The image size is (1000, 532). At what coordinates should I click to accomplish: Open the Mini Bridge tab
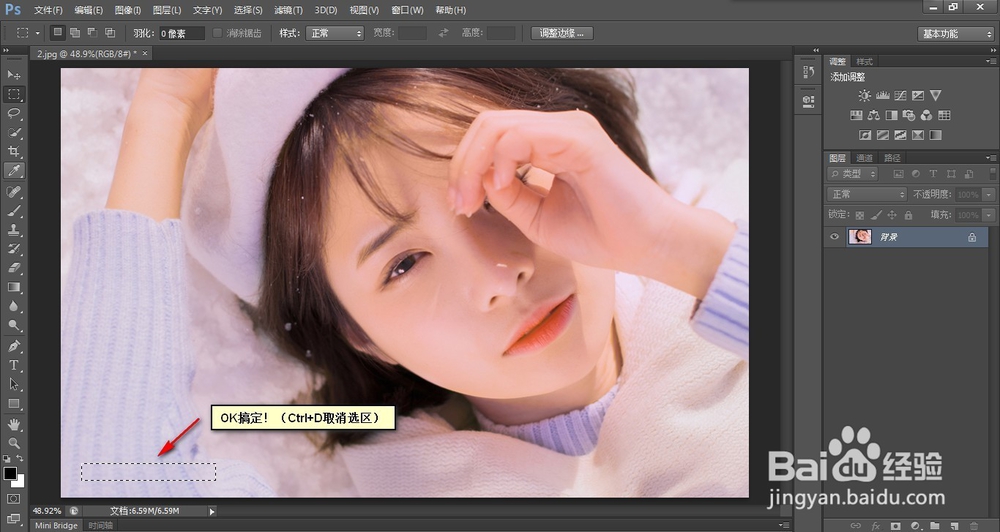tap(56, 526)
